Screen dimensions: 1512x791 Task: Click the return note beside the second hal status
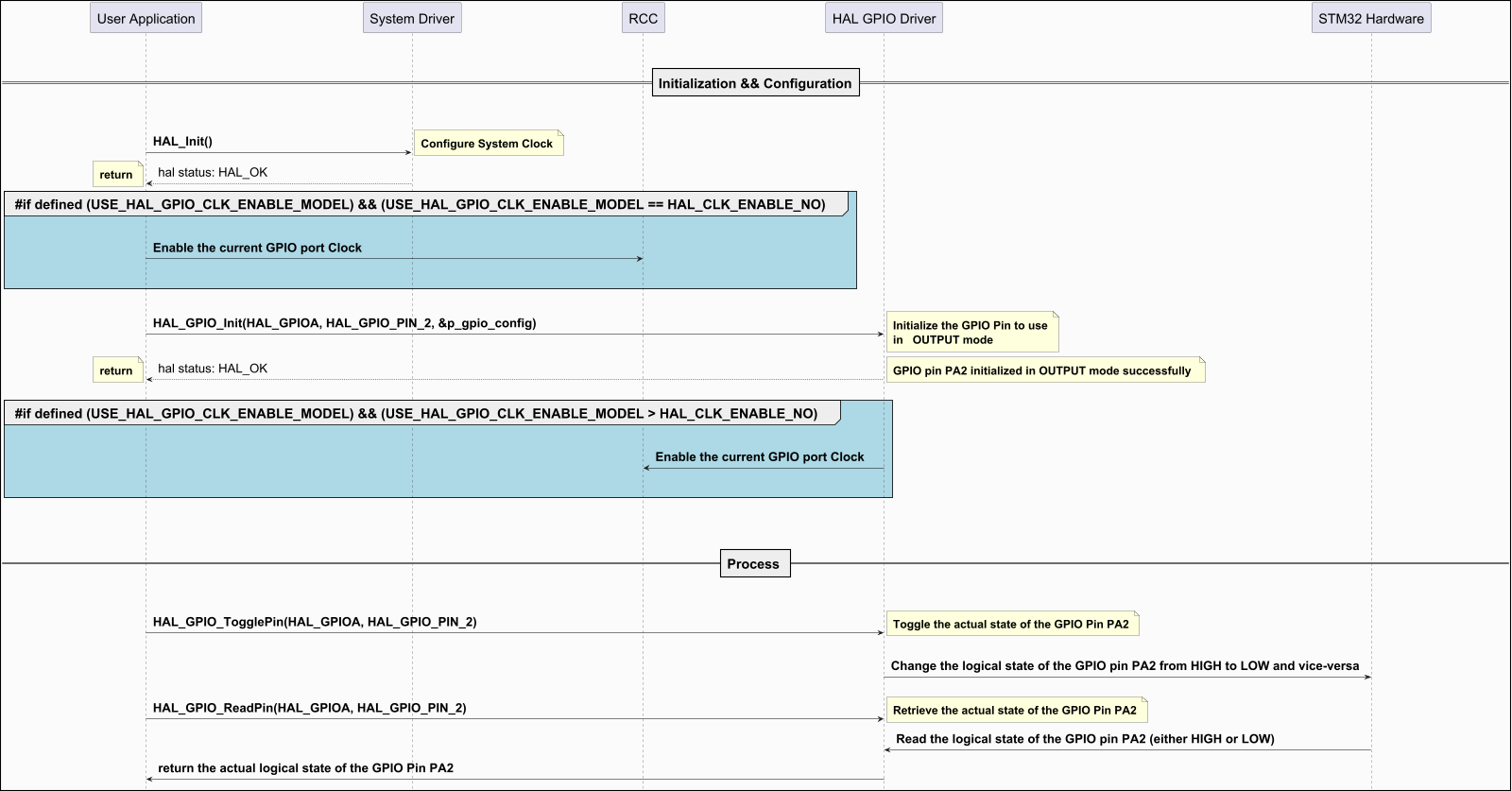click(x=117, y=370)
